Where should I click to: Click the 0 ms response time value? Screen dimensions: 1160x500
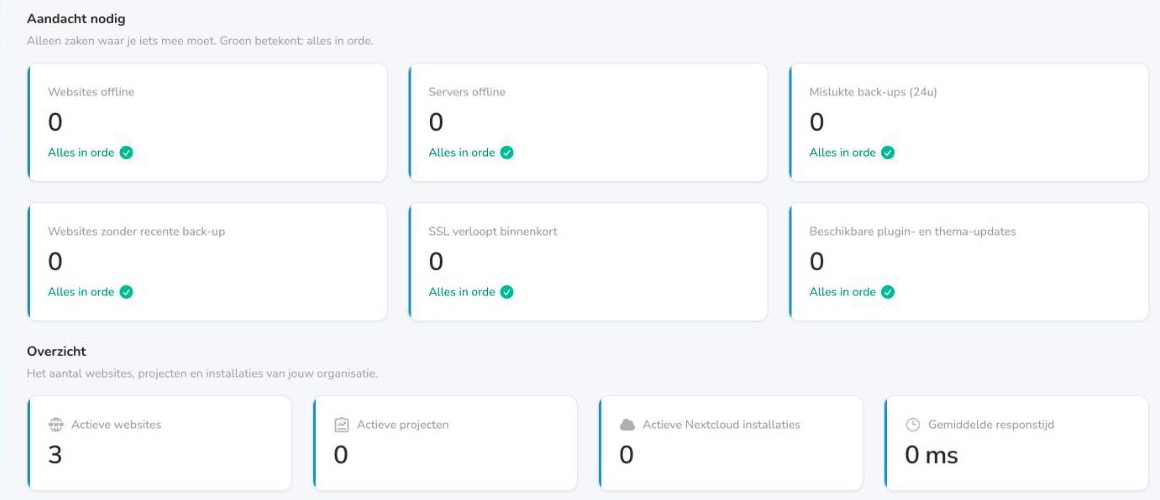click(931, 455)
